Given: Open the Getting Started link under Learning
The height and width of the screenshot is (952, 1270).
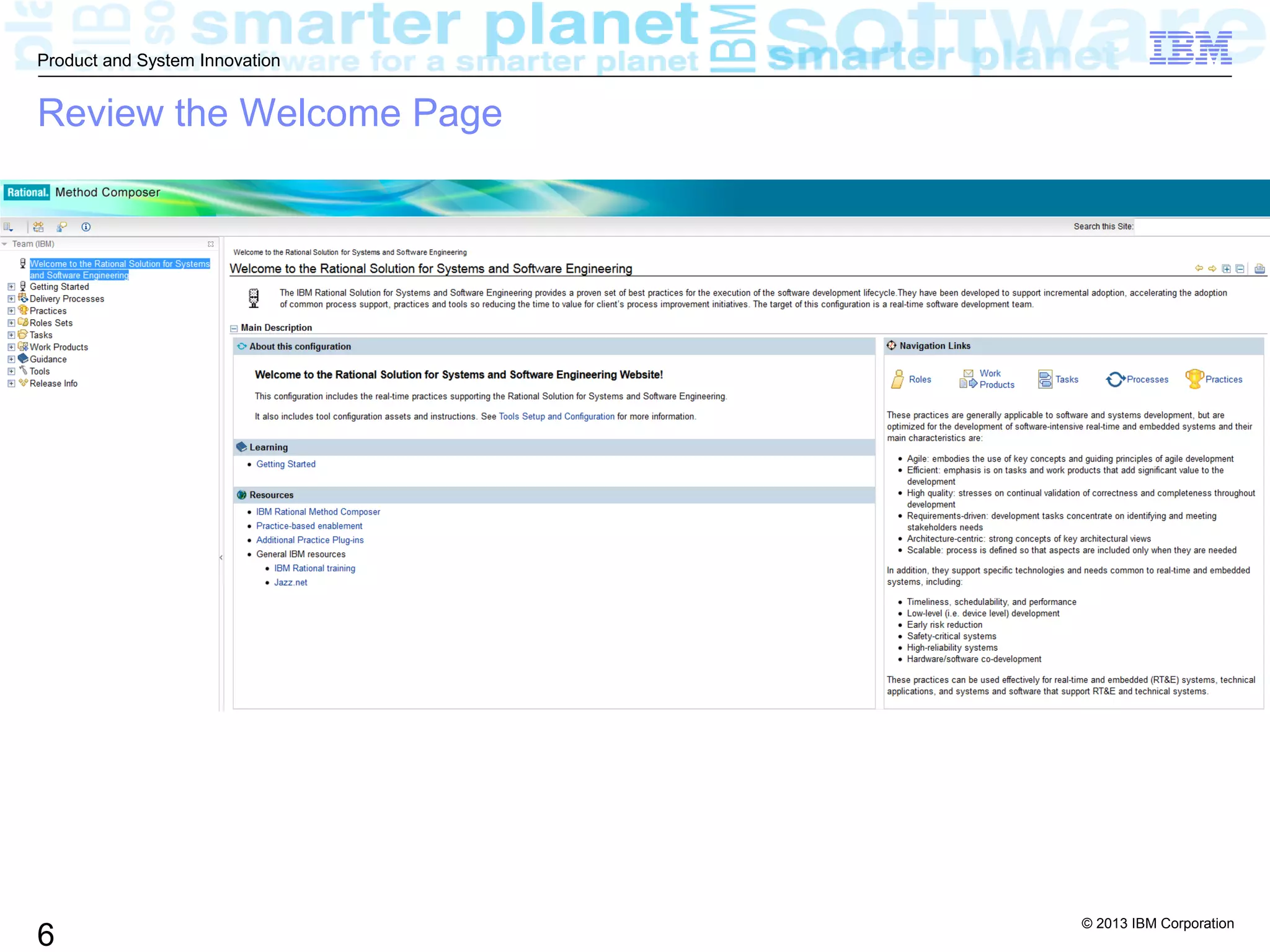Looking at the screenshot, I should [286, 464].
